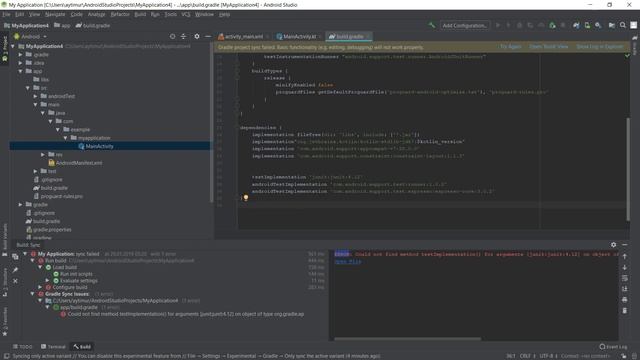Click Build output horizontal scrollbar

pos(407,339)
